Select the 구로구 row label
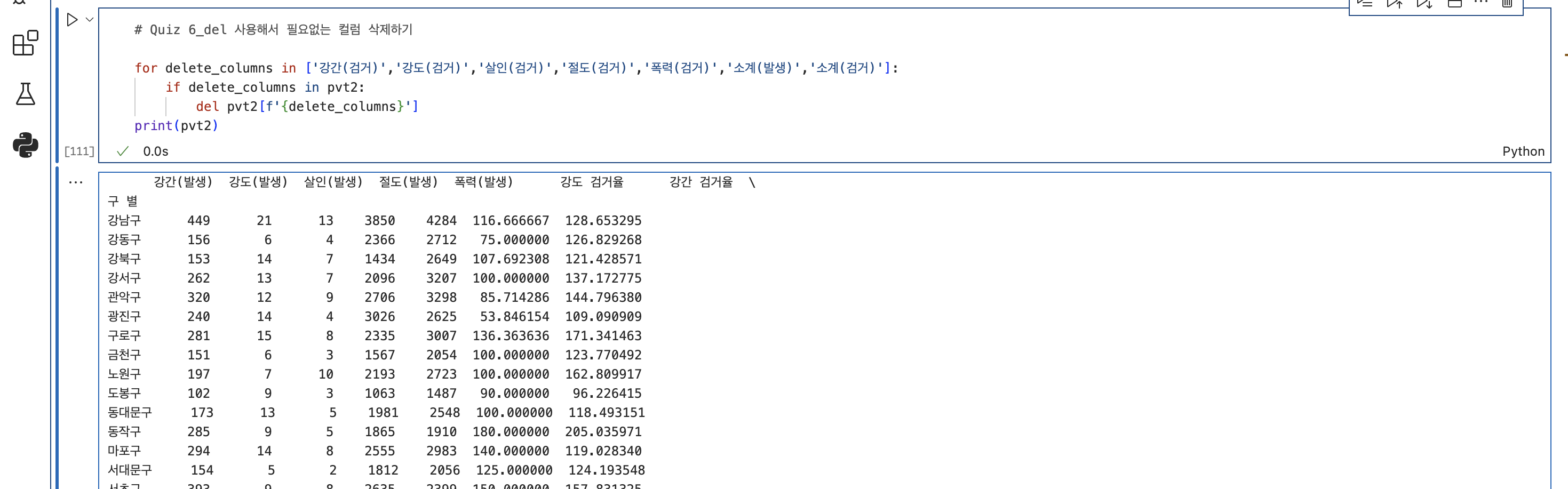This screenshot has height=489, width=1568. [124, 336]
